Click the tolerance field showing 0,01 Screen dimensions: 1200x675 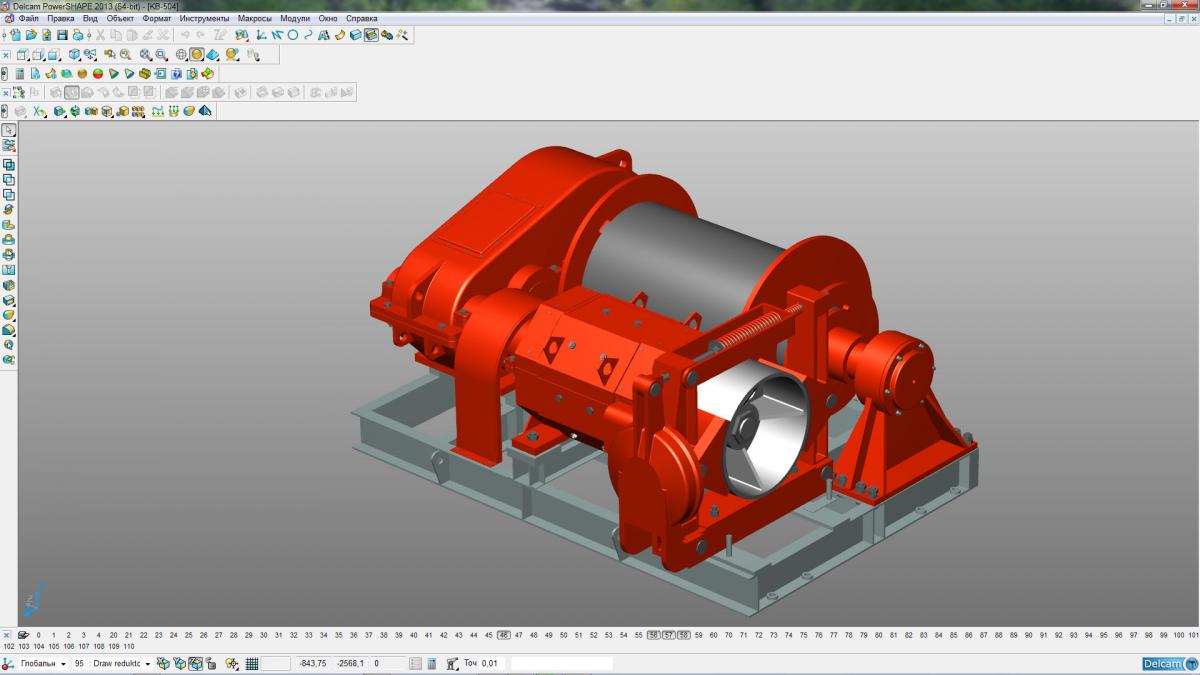pos(493,663)
